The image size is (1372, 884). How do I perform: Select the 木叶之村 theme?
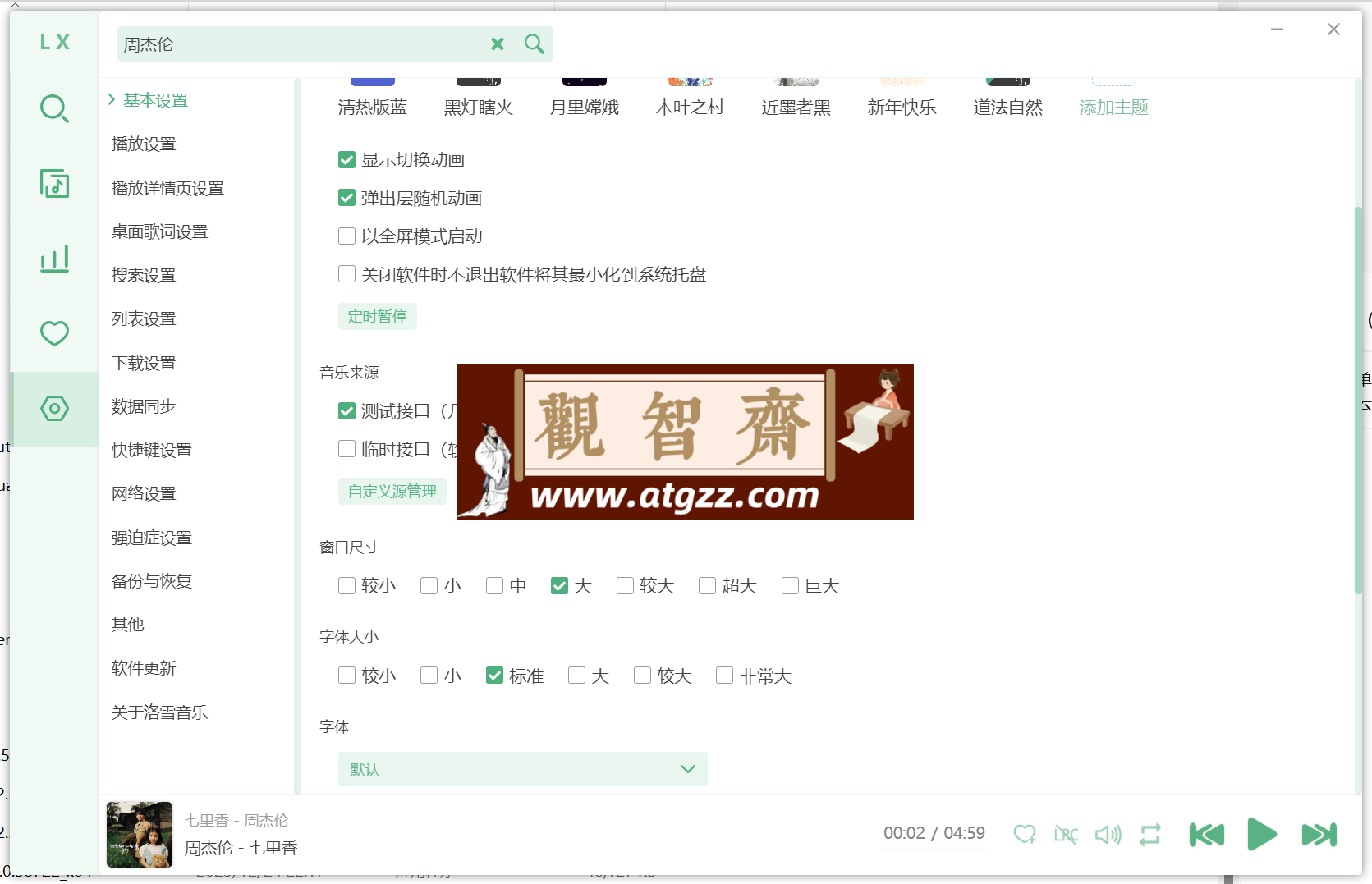pyautogui.click(x=691, y=98)
